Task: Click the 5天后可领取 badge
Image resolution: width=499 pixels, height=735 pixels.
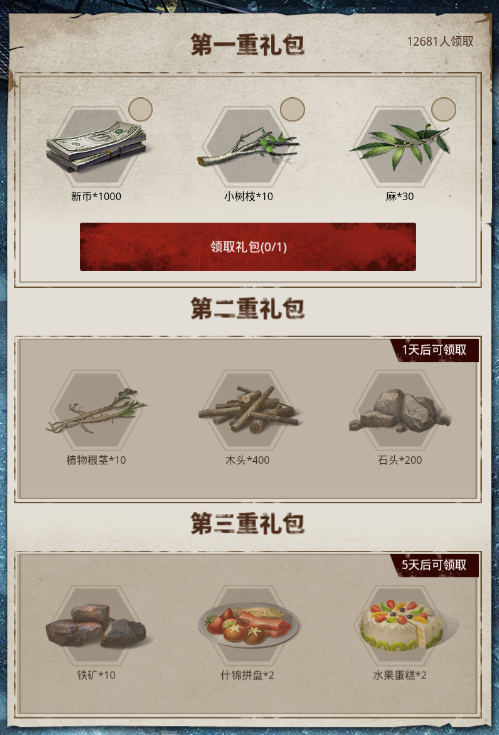Action: 434,565
